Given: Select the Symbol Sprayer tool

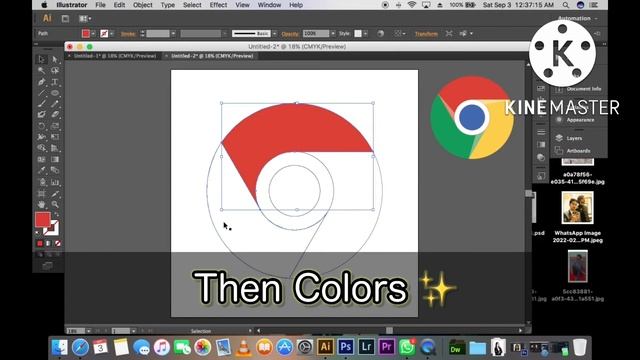Looking at the screenshot, I should (42, 182).
